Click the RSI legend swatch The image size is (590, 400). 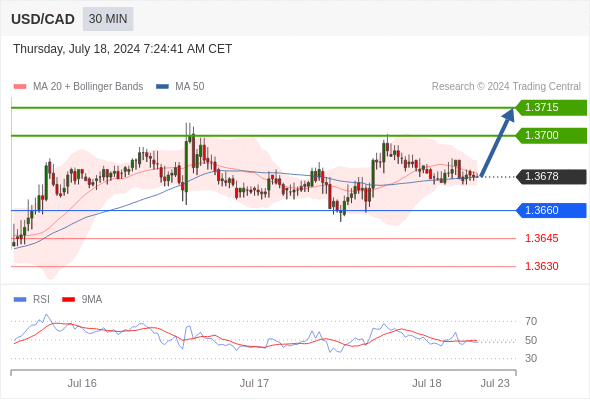(20, 300)
